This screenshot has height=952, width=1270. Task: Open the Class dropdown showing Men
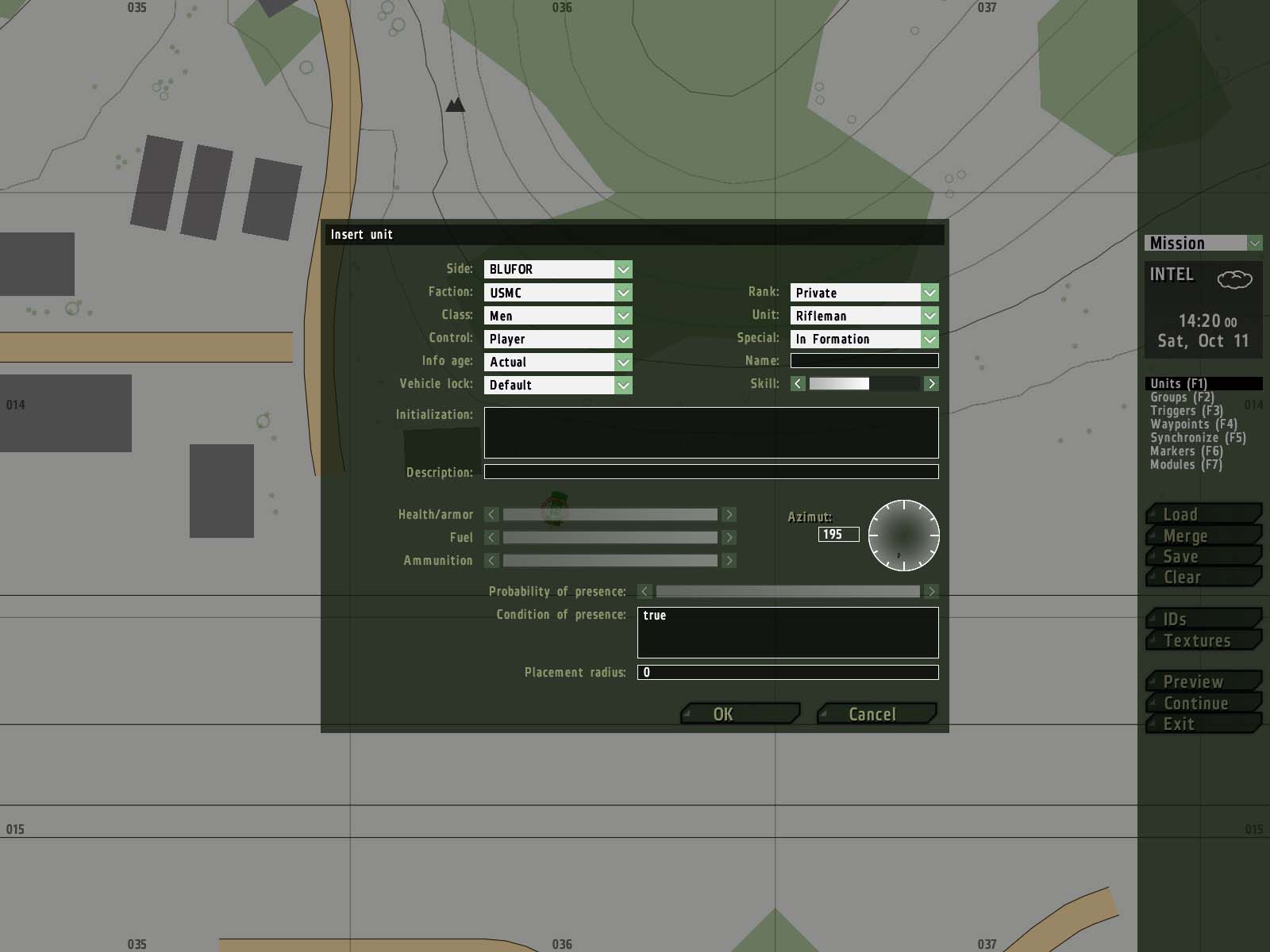coord(558,316)
